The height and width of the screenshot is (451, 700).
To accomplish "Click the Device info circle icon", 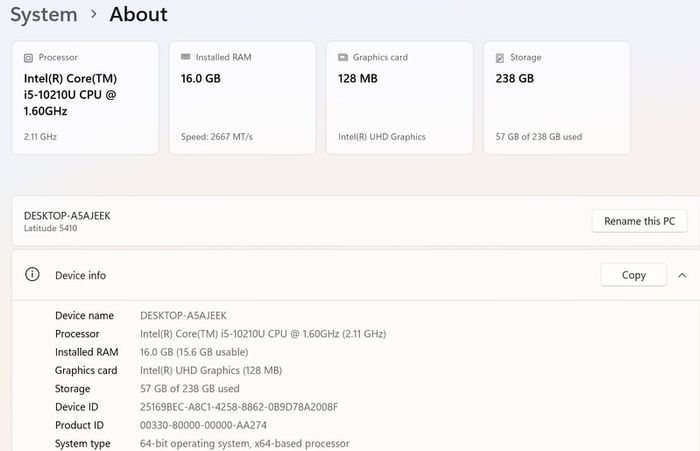I will (x=32, y=274).
